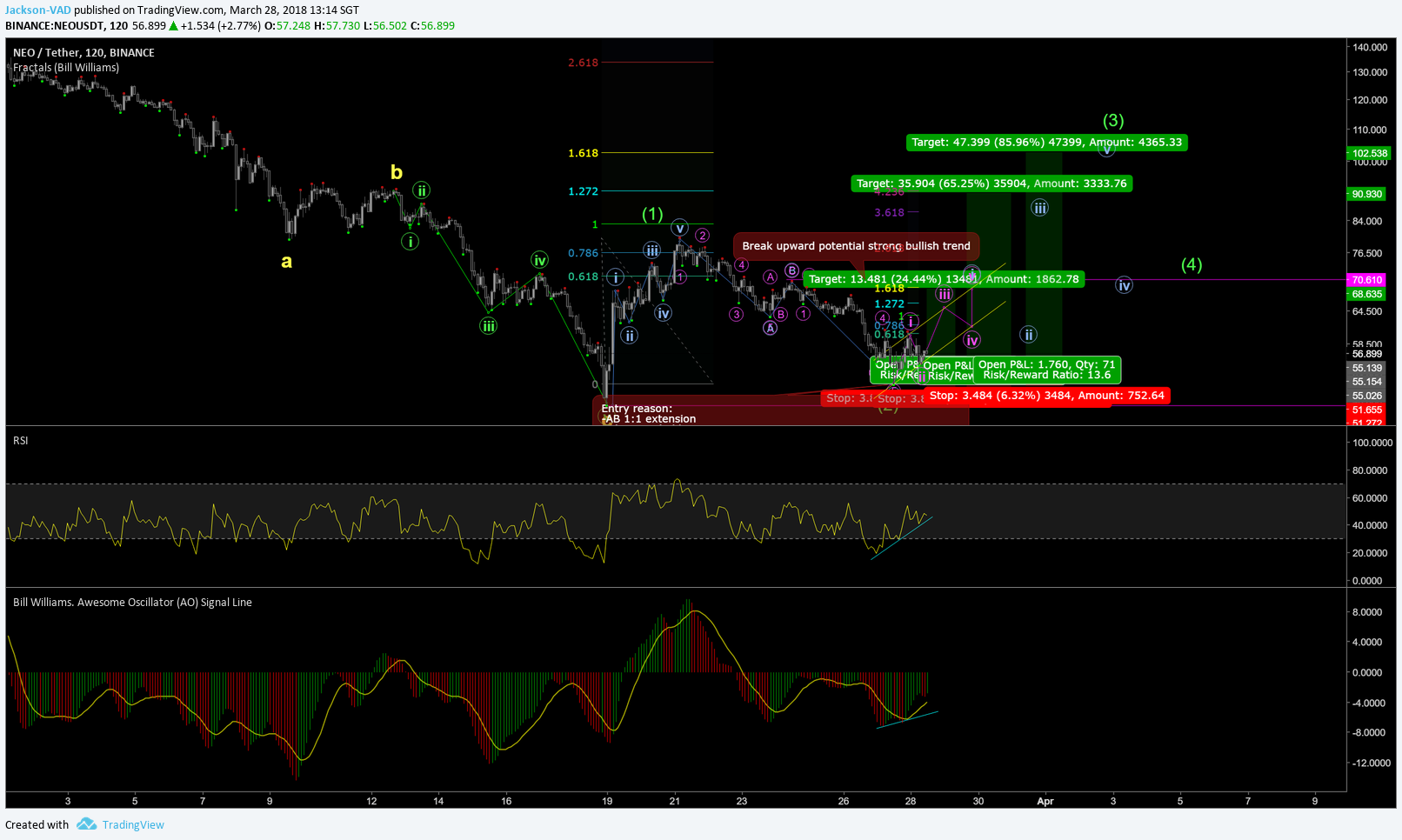Select green circled 'ii' marker near wave b
This screenshot has height=840, width=1402.
coord(421,190)
